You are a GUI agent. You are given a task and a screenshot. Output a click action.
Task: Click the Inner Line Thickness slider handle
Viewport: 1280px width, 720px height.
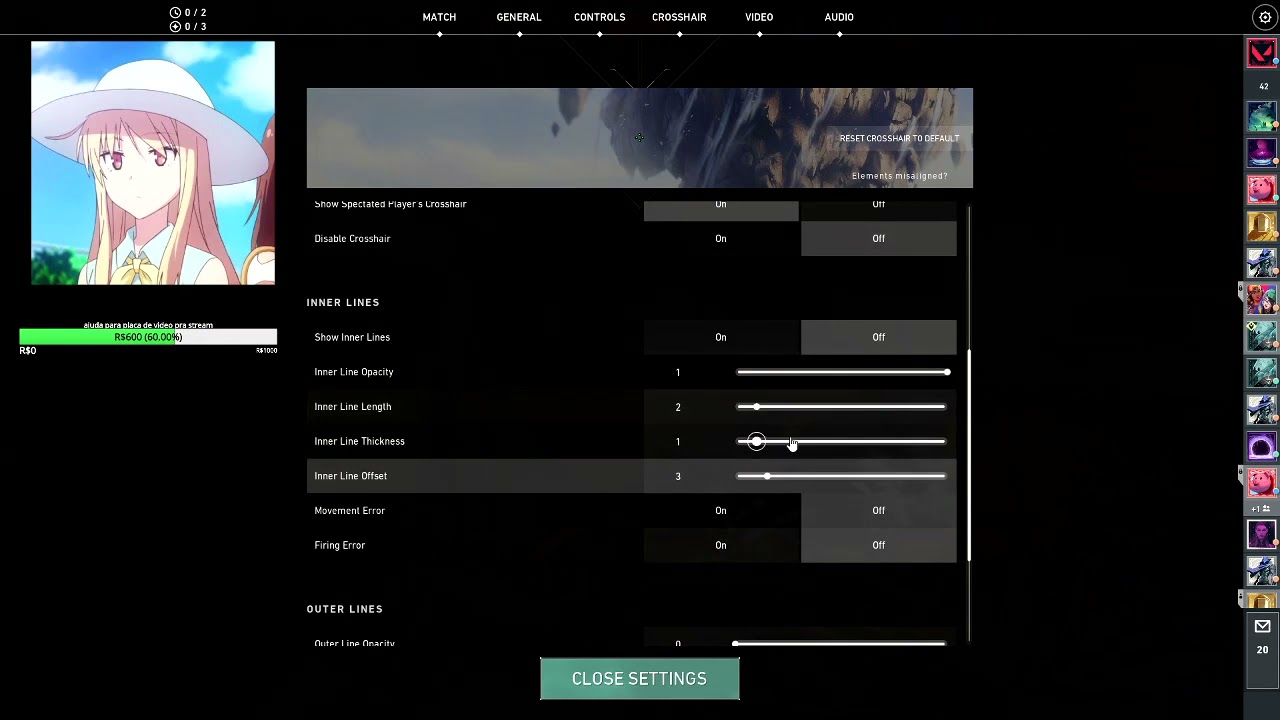[x=757, y=441]
